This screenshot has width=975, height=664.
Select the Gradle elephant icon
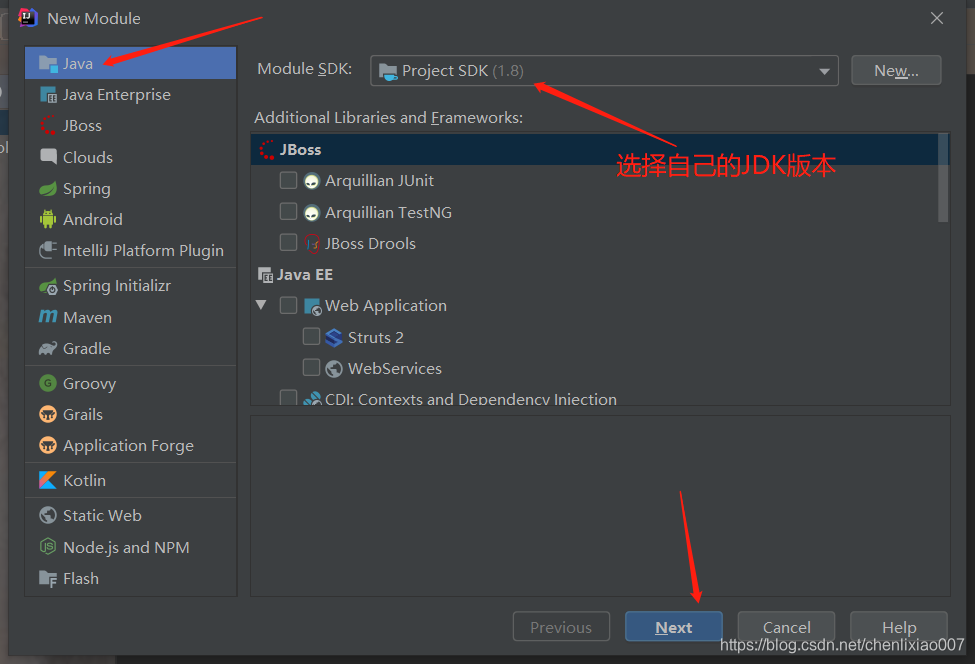click(48, 348)
